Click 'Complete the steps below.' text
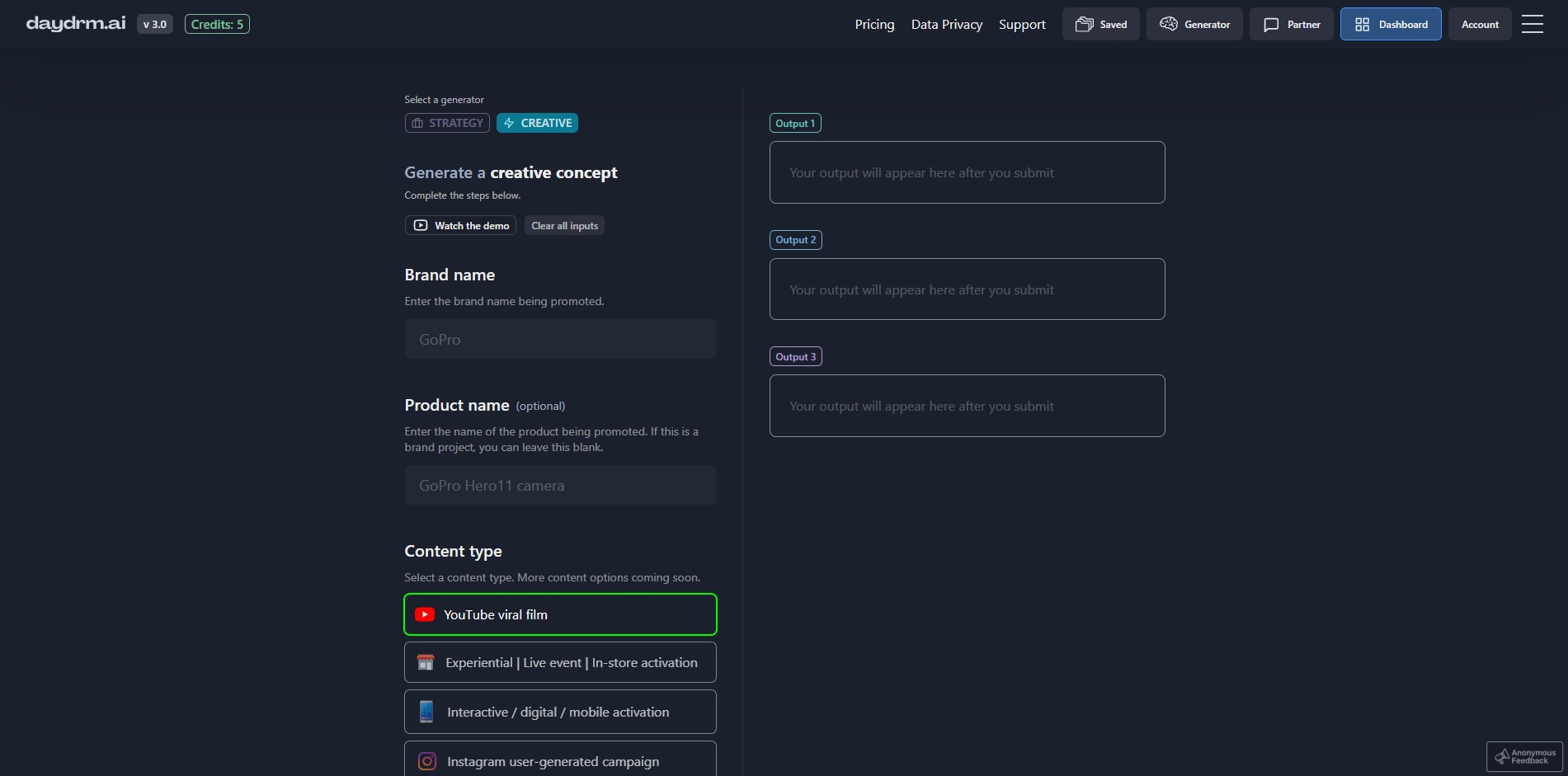The height and width of the screenshot is (776, 1568). point(462,195)
